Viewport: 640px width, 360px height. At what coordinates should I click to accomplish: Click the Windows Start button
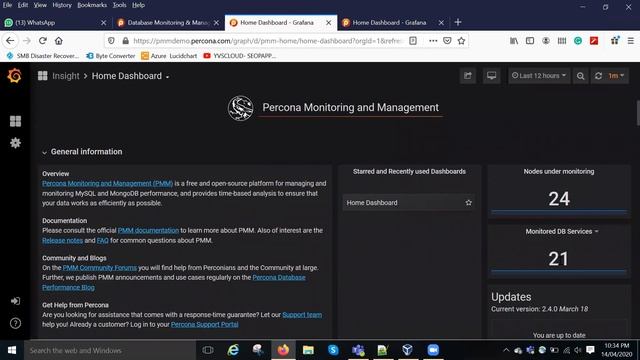coord(12,350)
